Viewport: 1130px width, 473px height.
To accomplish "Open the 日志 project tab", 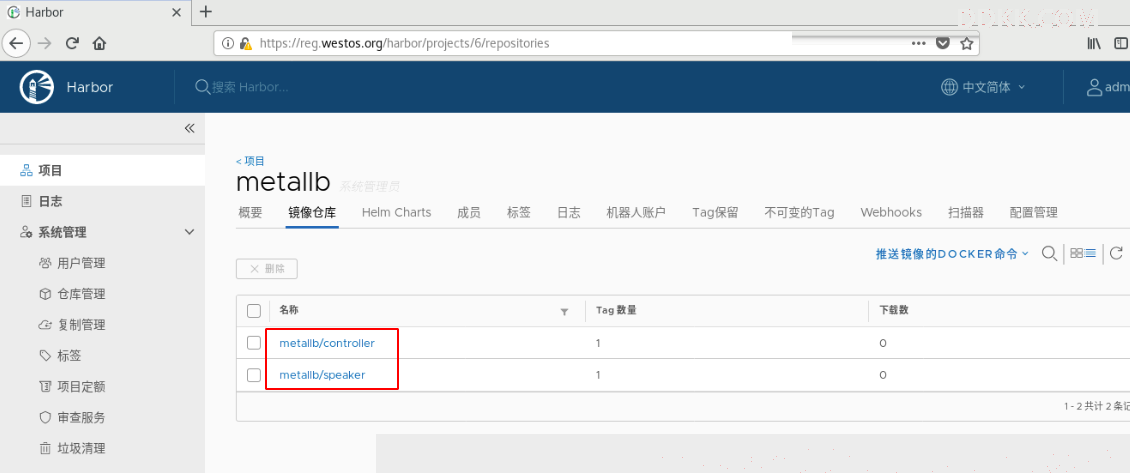I will coord(569,212).
